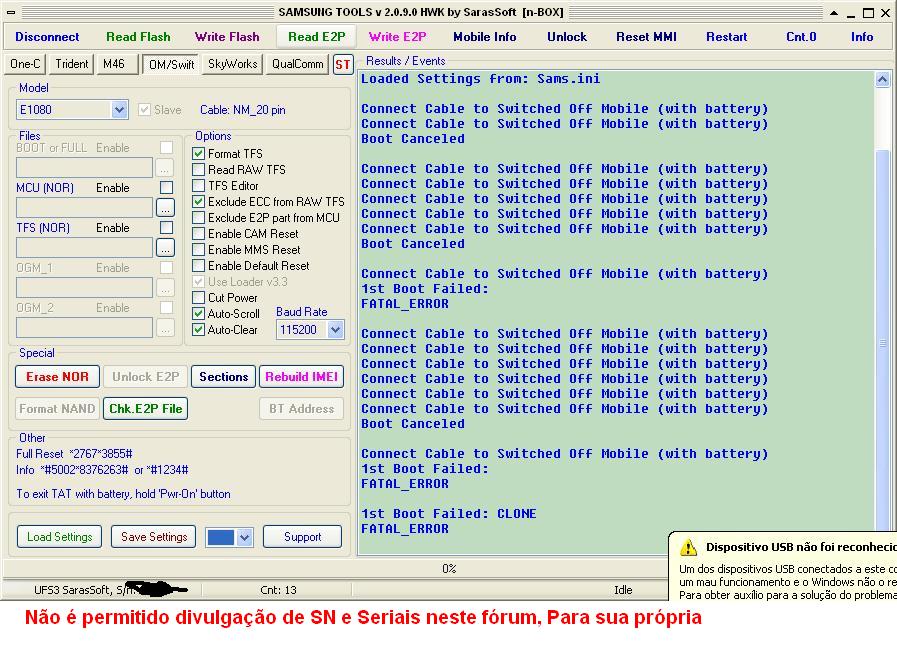Click the "Loaded Settings from: Sams.ini" log line
Image resolution: width=897 pixels, height=646 pixels.
[481, 79]
